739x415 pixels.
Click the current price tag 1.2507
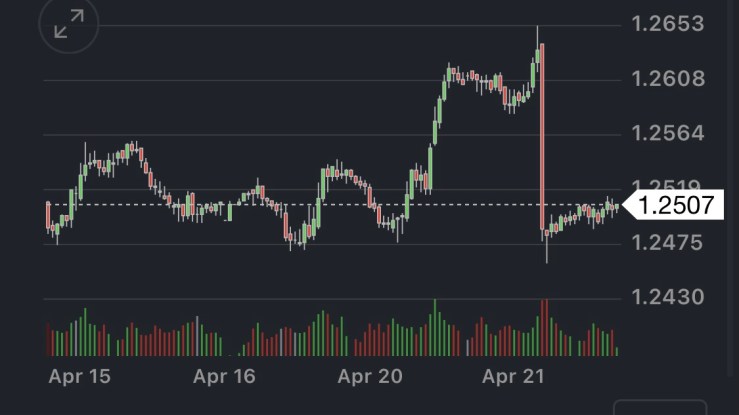pos(676,205)
